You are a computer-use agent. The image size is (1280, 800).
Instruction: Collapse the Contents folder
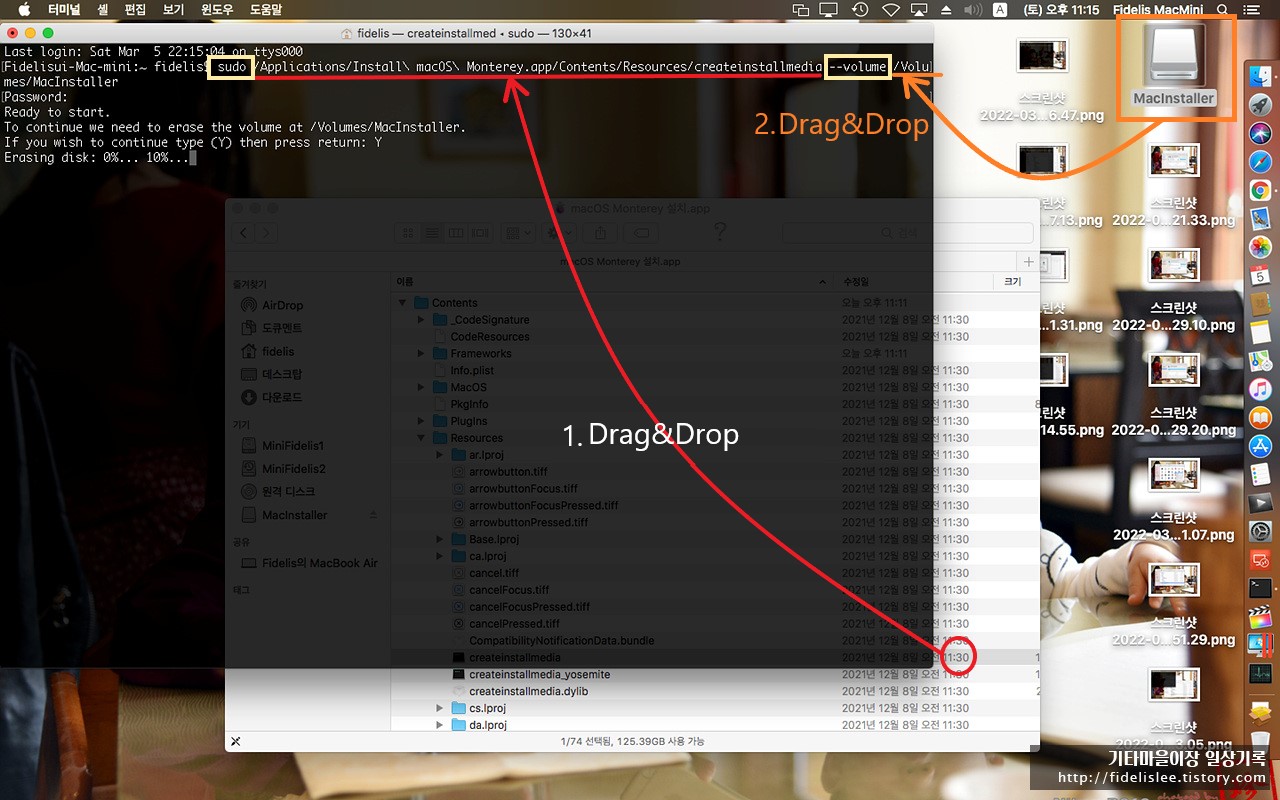coord(404,303)
